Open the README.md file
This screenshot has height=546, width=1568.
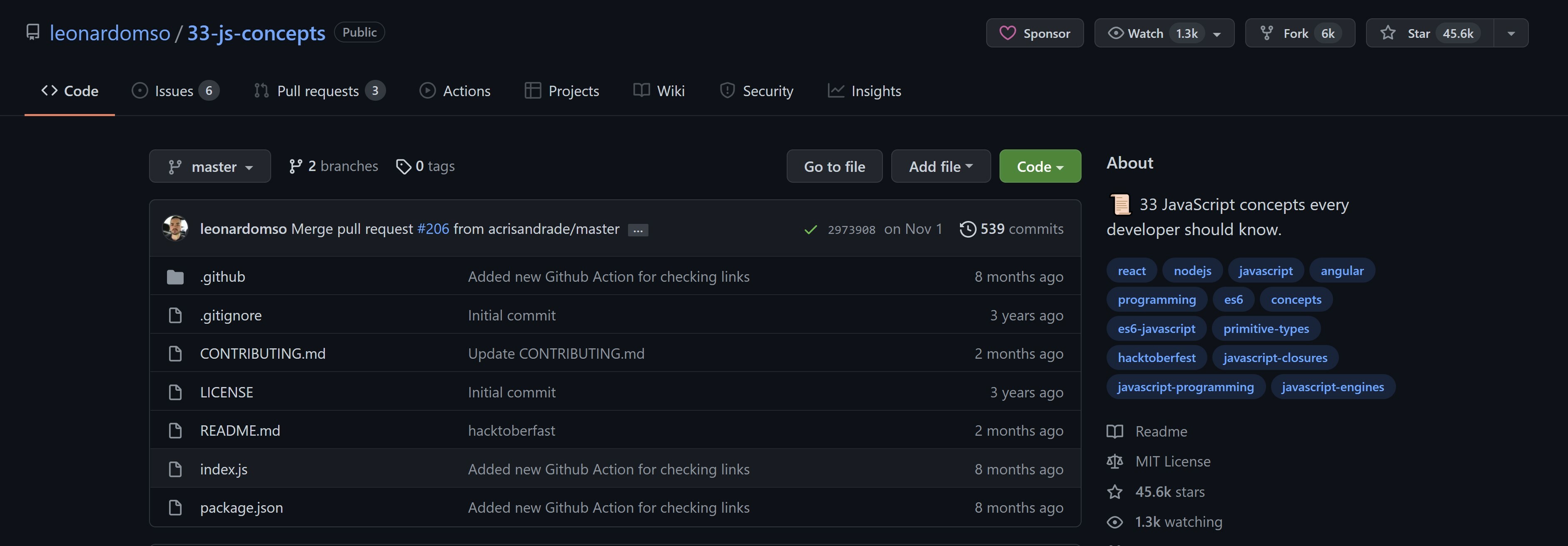click(240, 430)
